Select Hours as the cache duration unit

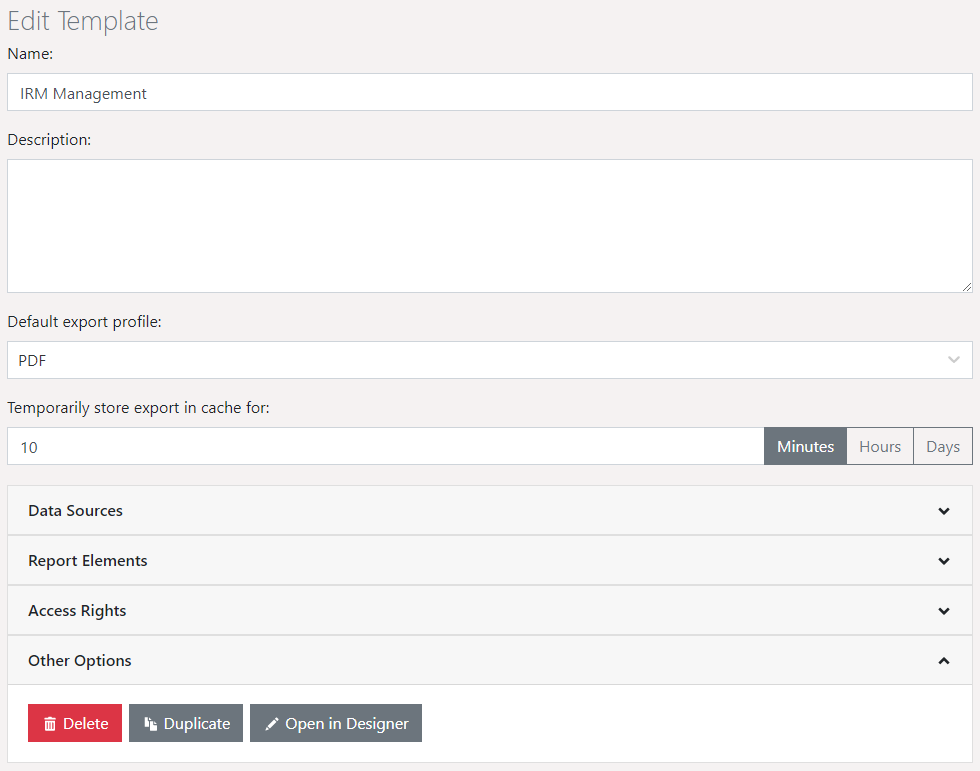[x=879, y=446]
